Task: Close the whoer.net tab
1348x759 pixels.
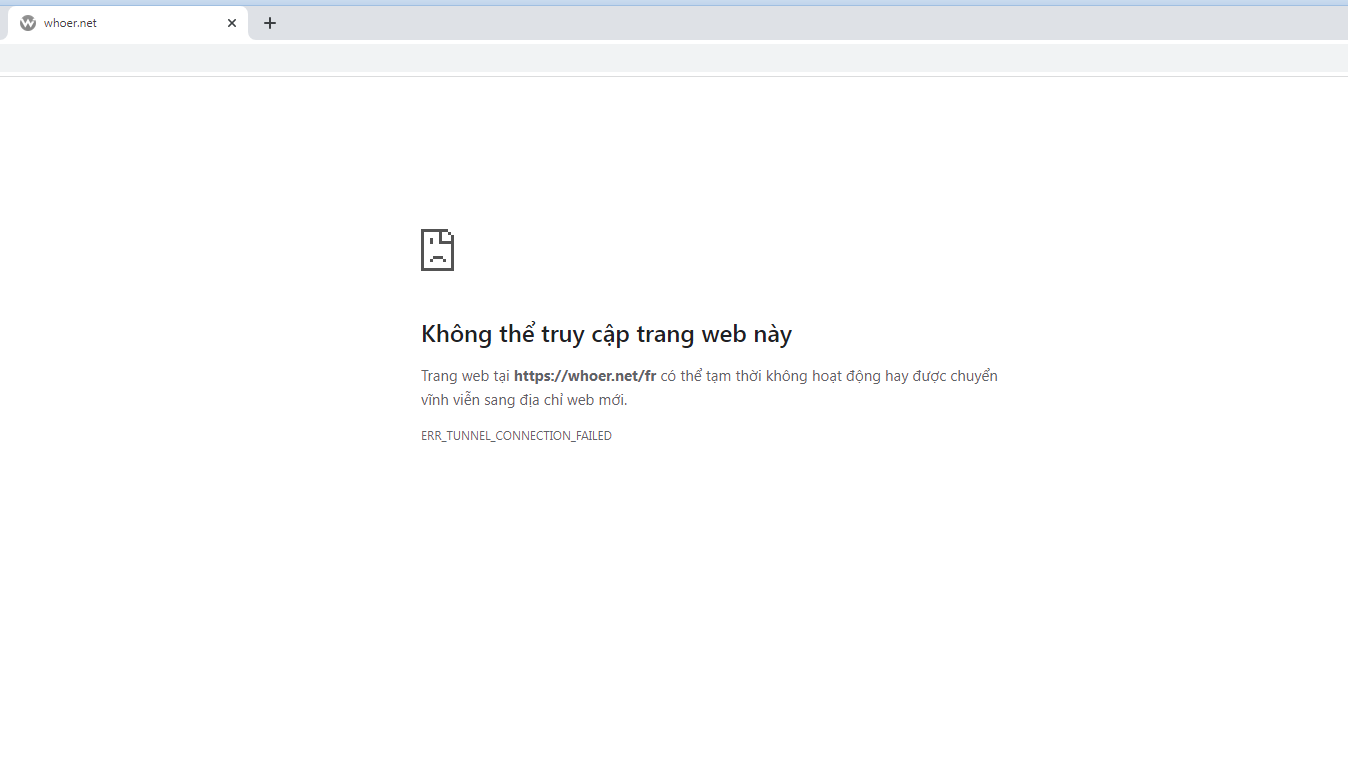Action: (232, 23)
